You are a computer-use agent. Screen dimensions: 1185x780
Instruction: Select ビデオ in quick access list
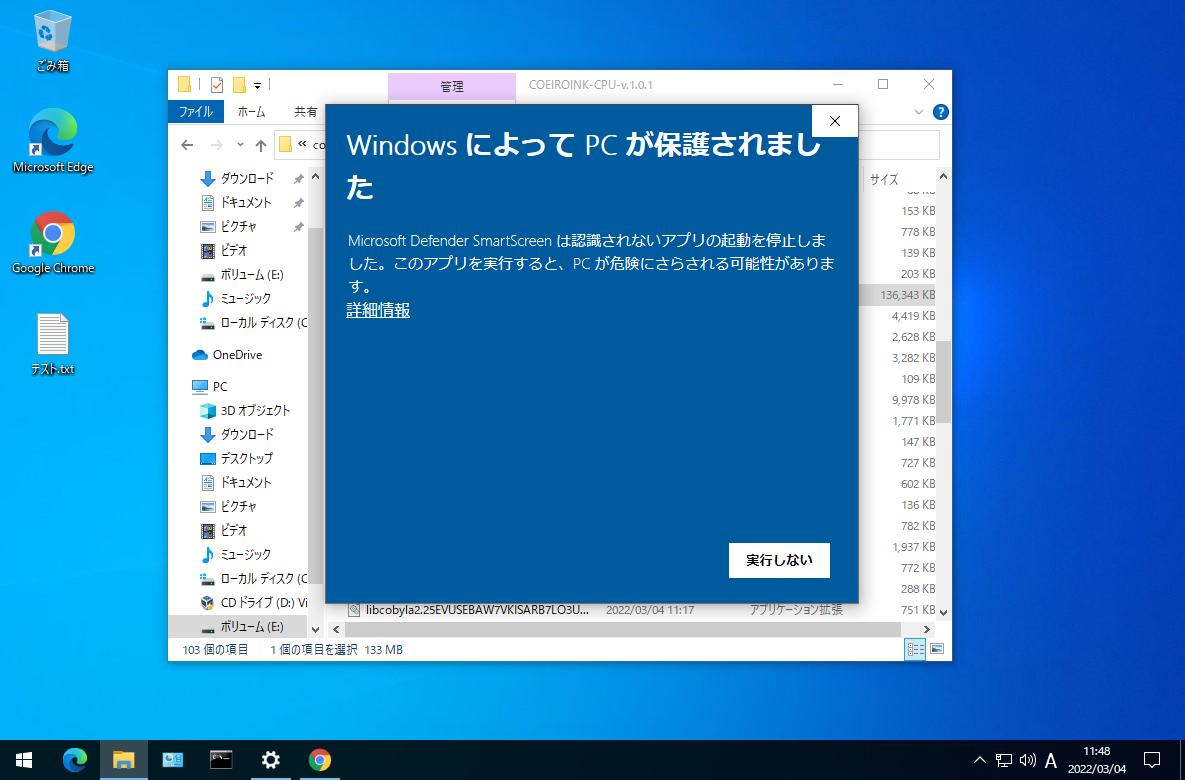point(234,250)
